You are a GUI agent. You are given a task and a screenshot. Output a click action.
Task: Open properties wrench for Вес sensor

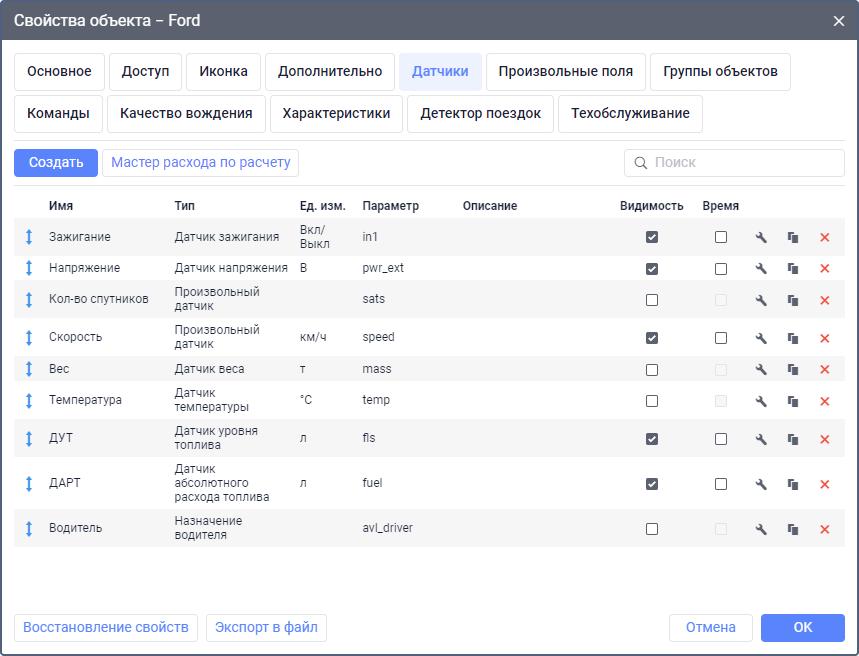pos(761,370)
